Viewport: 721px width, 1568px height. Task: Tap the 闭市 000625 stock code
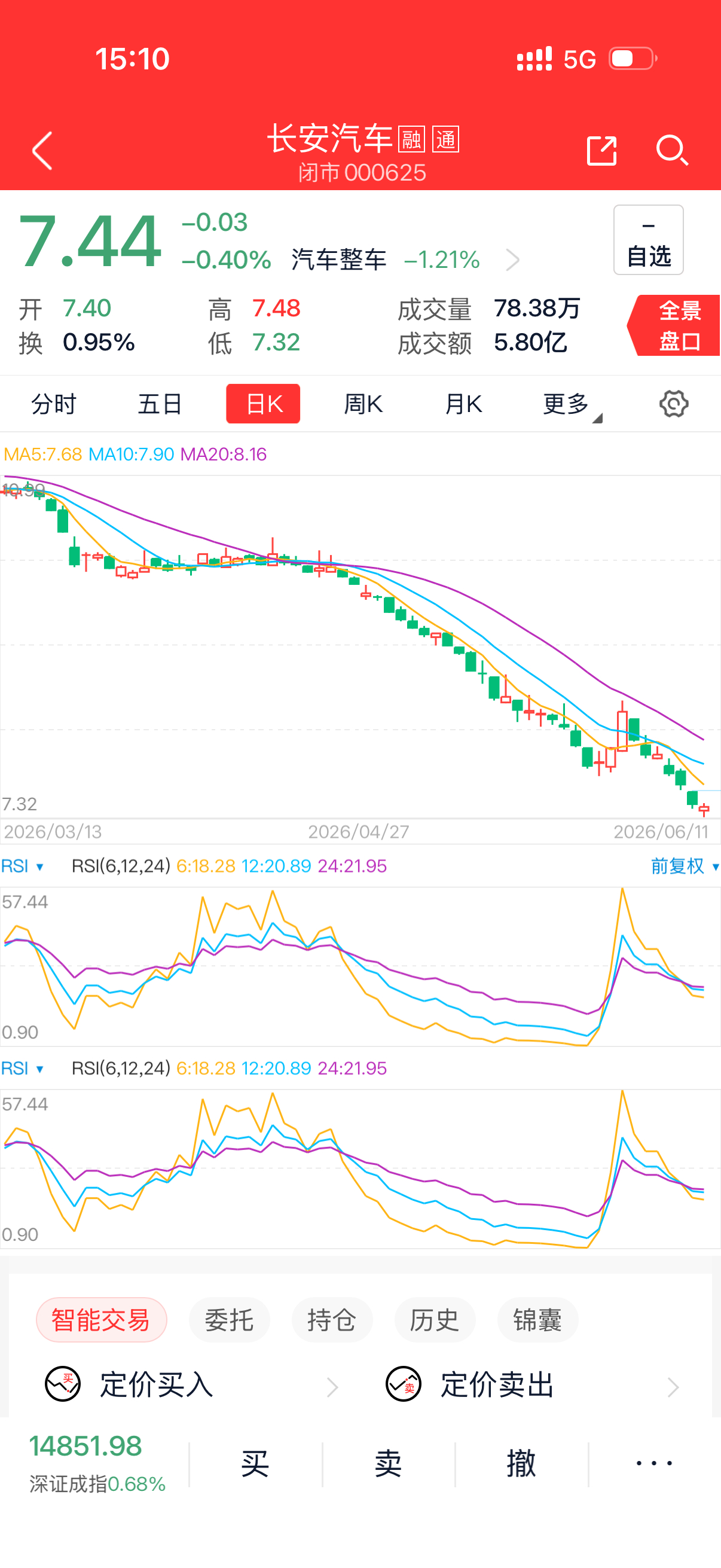pos(362,173)
